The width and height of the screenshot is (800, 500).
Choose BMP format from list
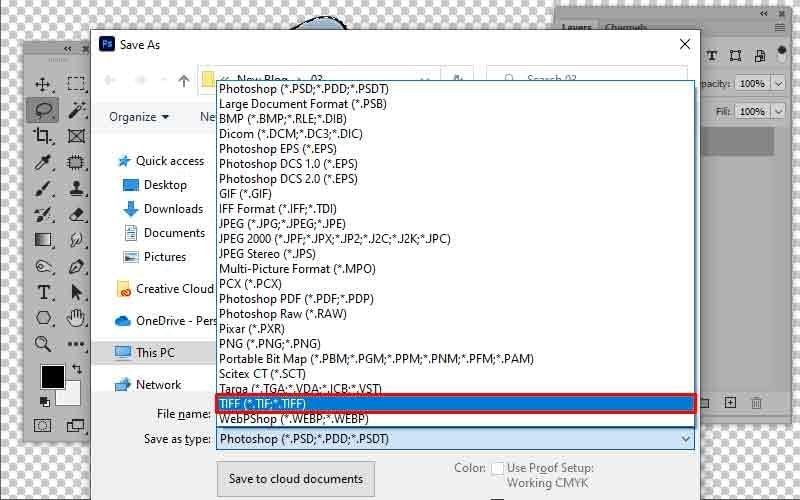tap(456, 118)
